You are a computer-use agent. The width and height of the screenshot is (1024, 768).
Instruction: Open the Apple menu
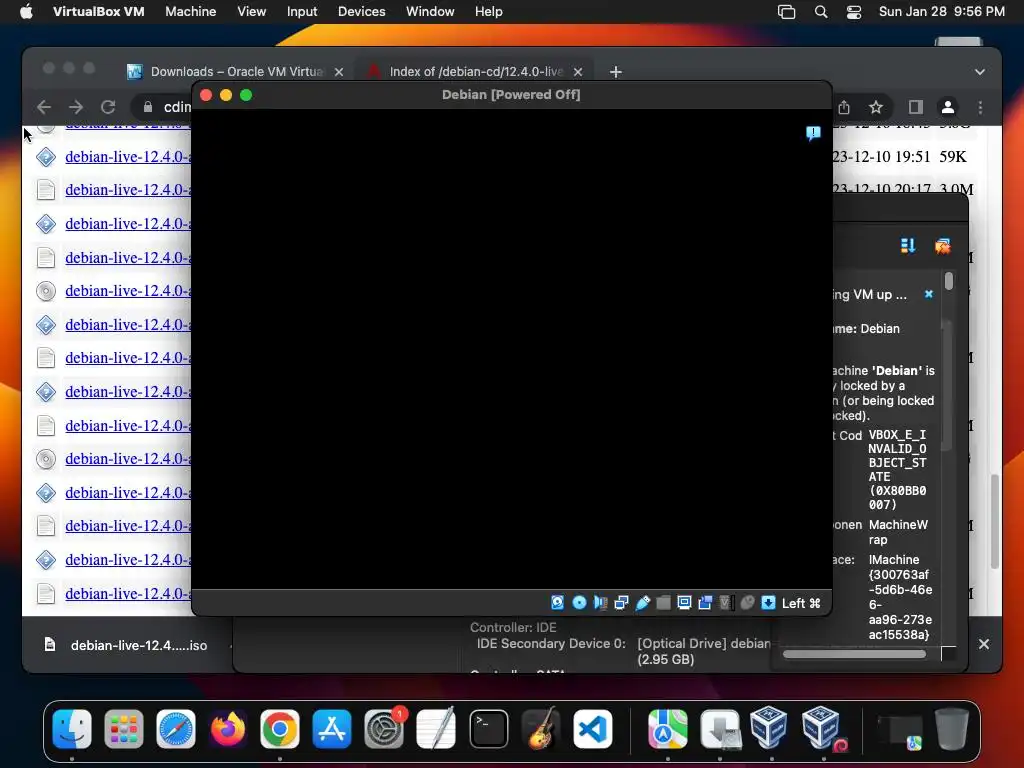[26, 12]
